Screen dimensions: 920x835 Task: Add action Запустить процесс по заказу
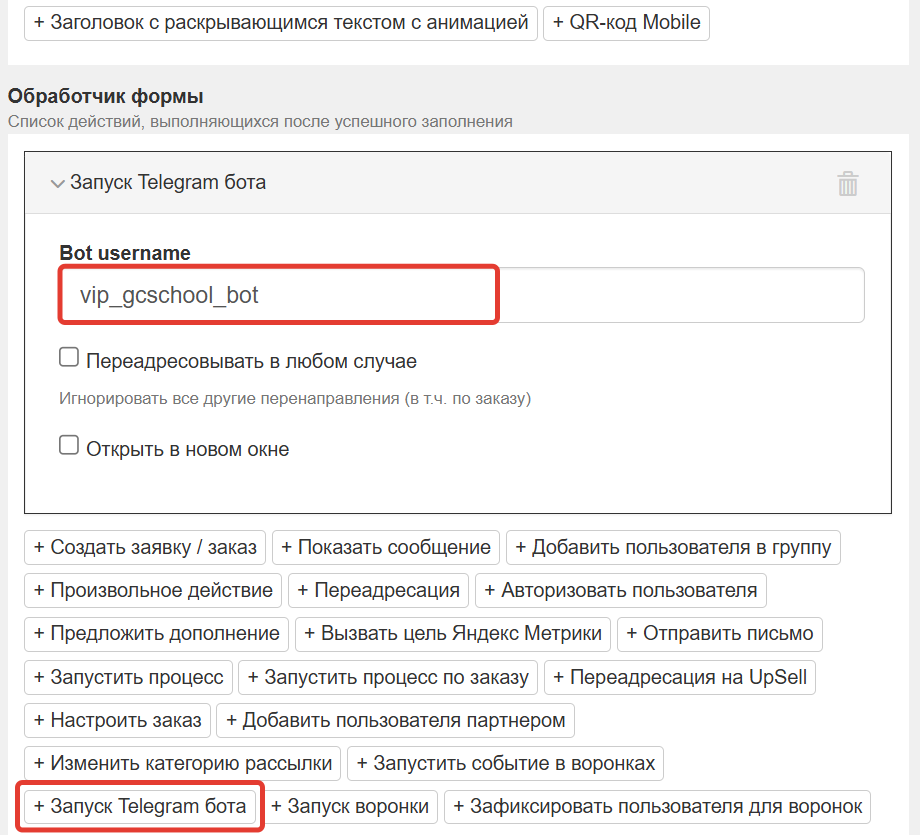(388, 677)
